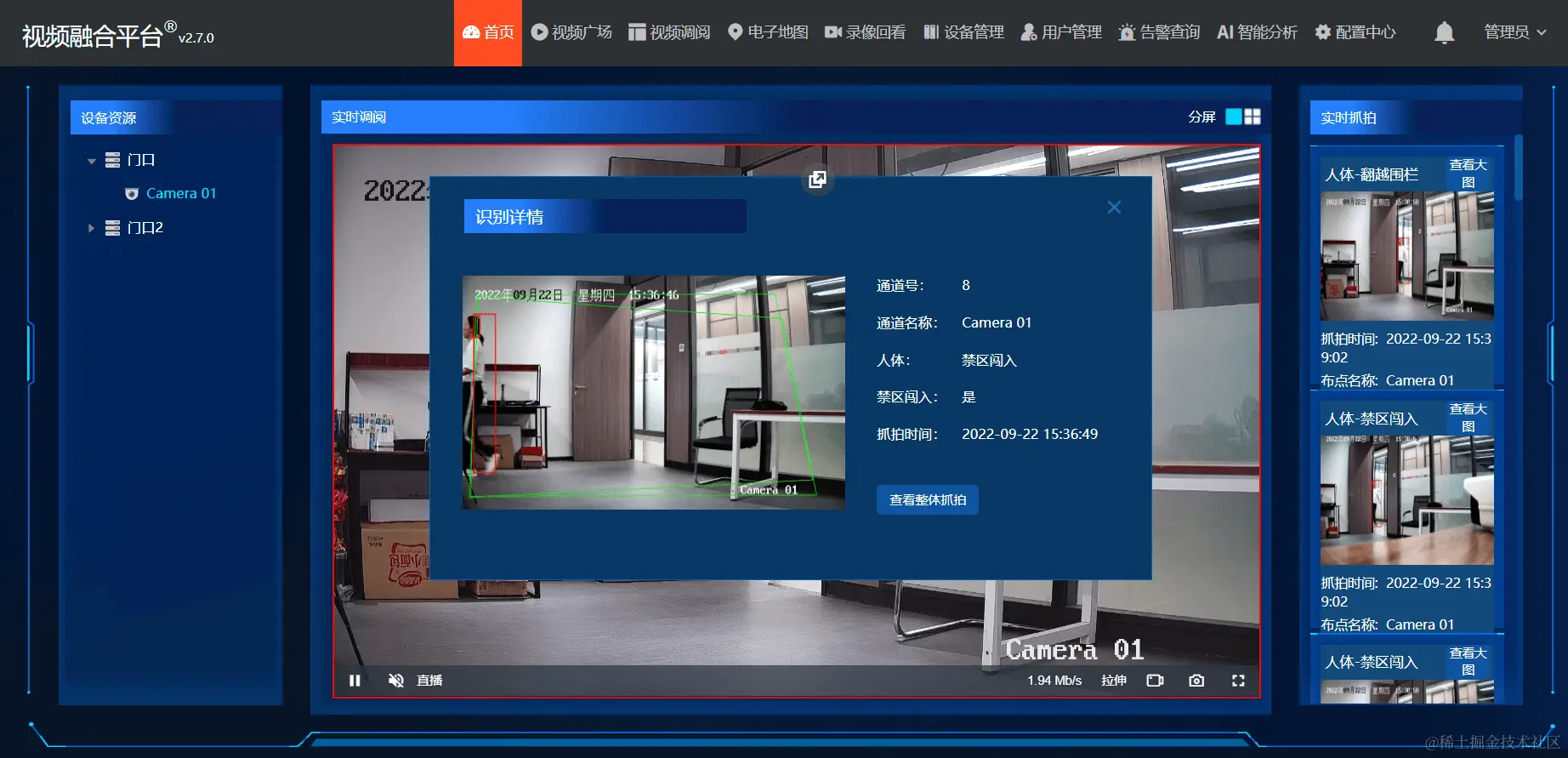Click the 拉伸 stretch button
Viewport: 1568px width, 758px height.
(1114, 681)
